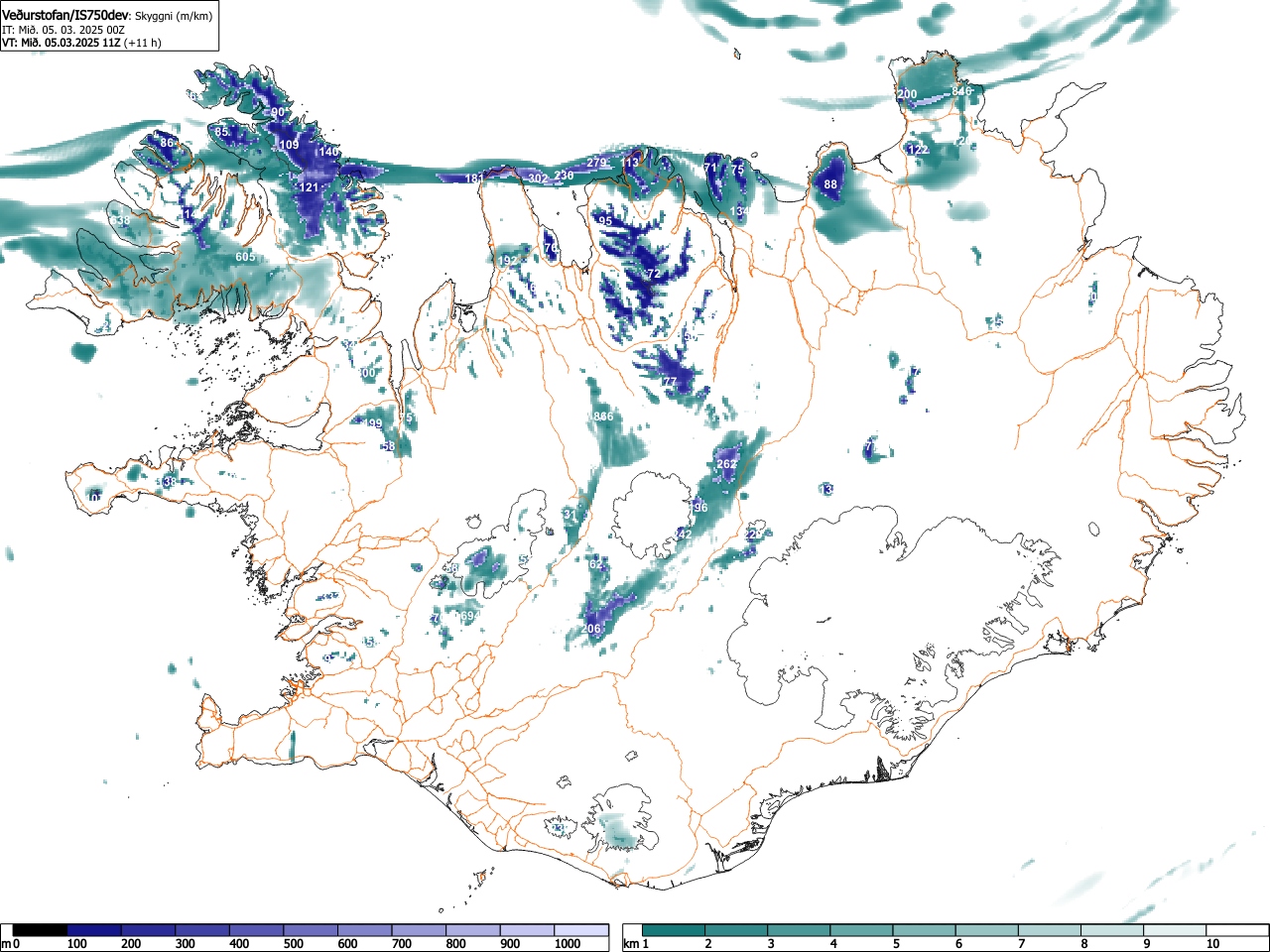Click the '95' map value
The height and width of the screenshot is (952, 1270).
(x=605, y=221)
